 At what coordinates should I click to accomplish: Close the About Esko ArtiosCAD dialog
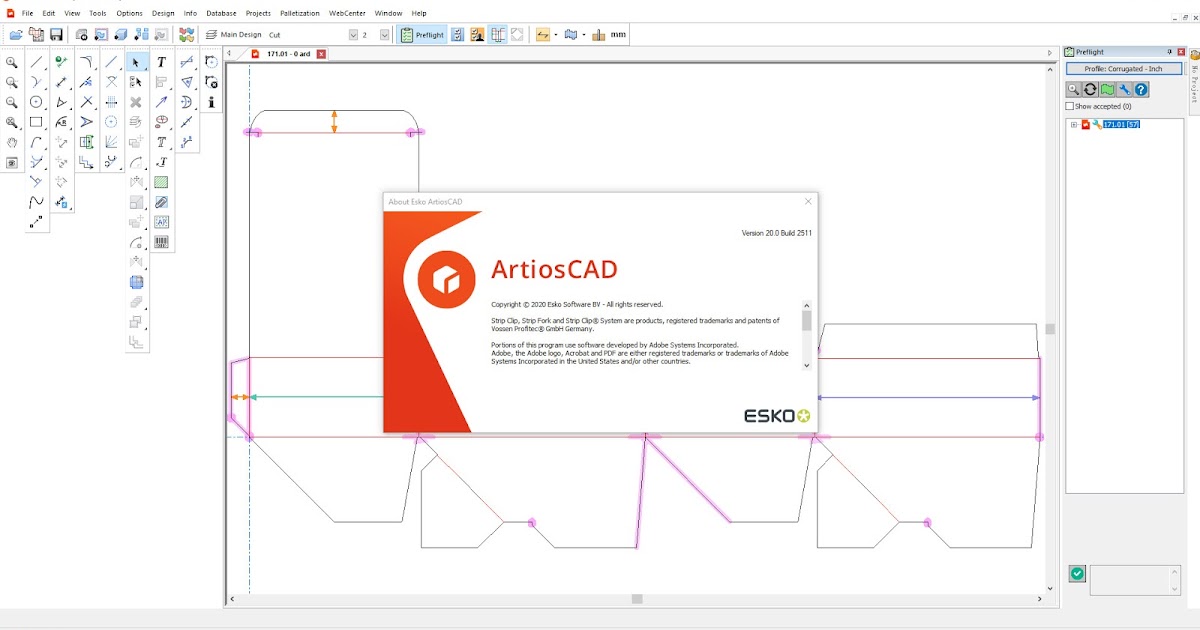point(808,201)
